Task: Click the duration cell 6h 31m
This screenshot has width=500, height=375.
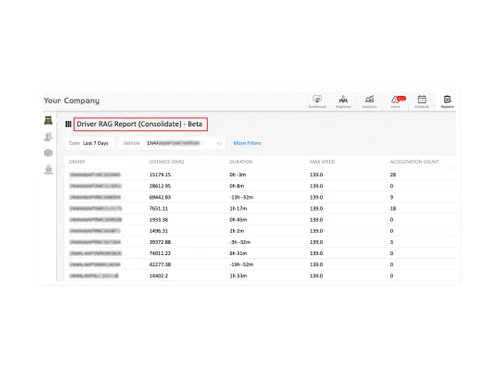Action: (x=238, y=254)
